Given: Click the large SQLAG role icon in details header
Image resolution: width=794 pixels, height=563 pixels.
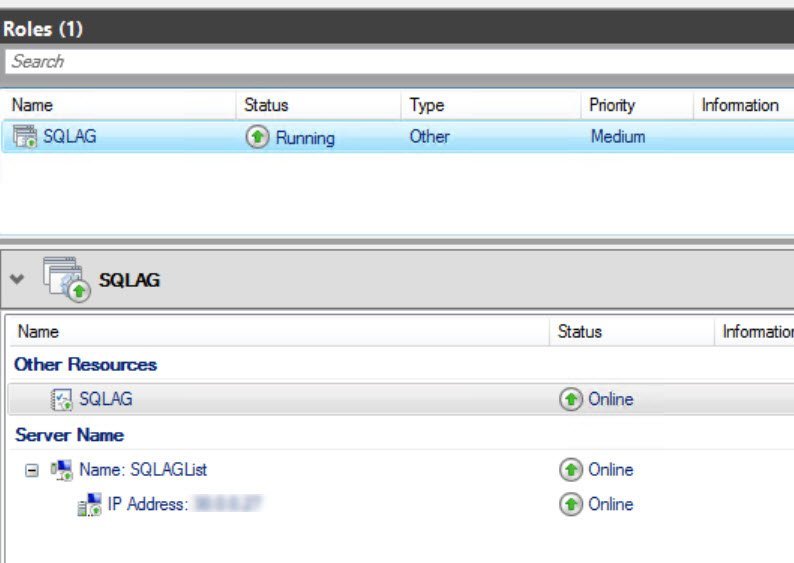Looking at the screenshot, I should pyautogui.click(x=66, y=279).
